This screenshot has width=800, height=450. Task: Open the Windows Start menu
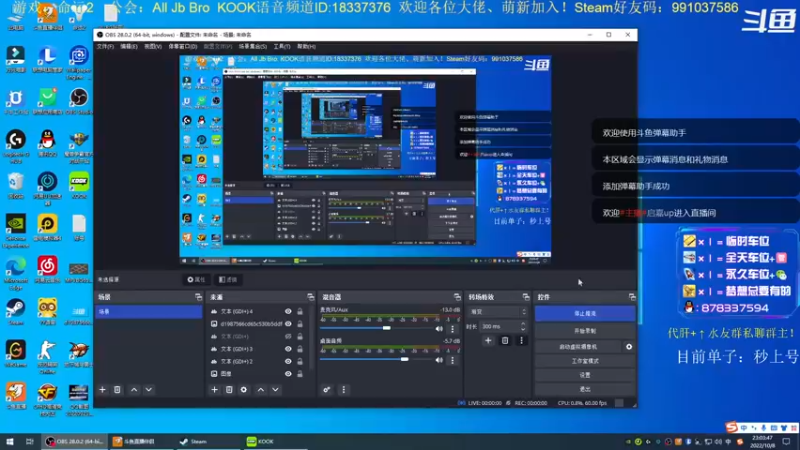click(10, 441)
